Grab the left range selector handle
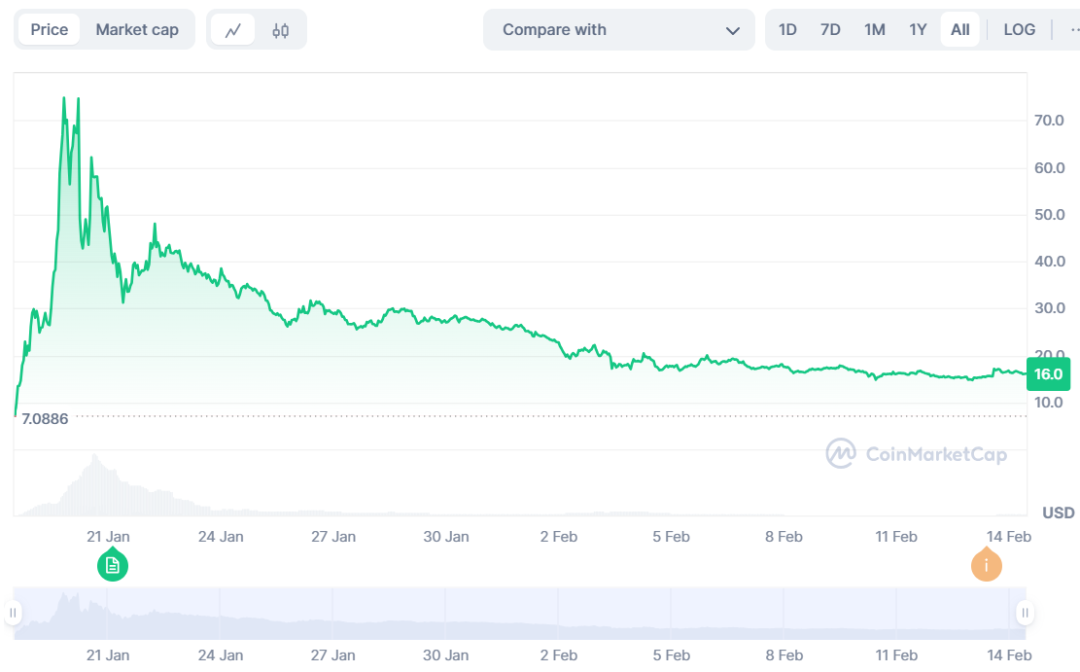This screenshot has width=1080, height=672. tap(13, 612)
